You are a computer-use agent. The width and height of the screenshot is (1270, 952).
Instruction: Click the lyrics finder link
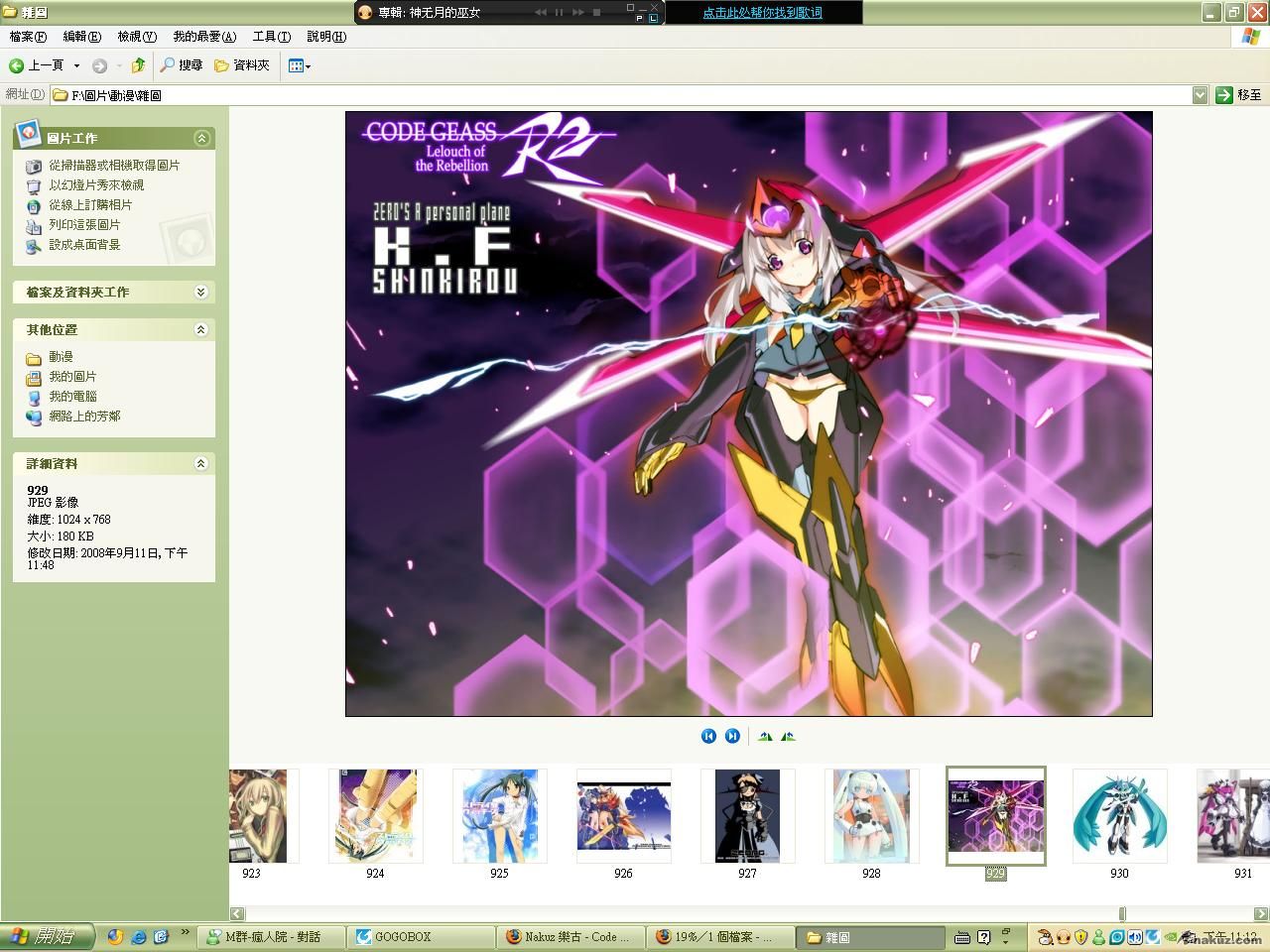pos(762,13)
